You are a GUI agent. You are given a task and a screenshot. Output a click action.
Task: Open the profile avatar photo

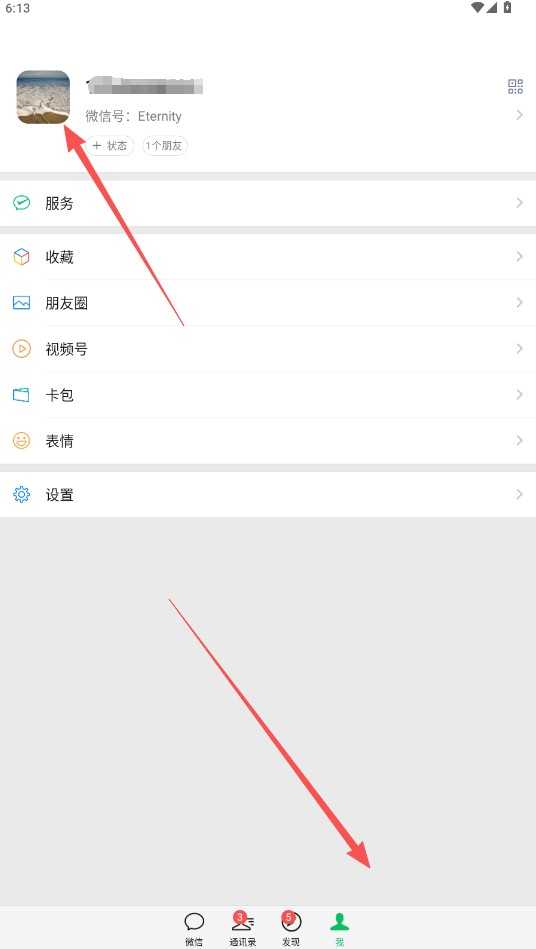(43, 97)
